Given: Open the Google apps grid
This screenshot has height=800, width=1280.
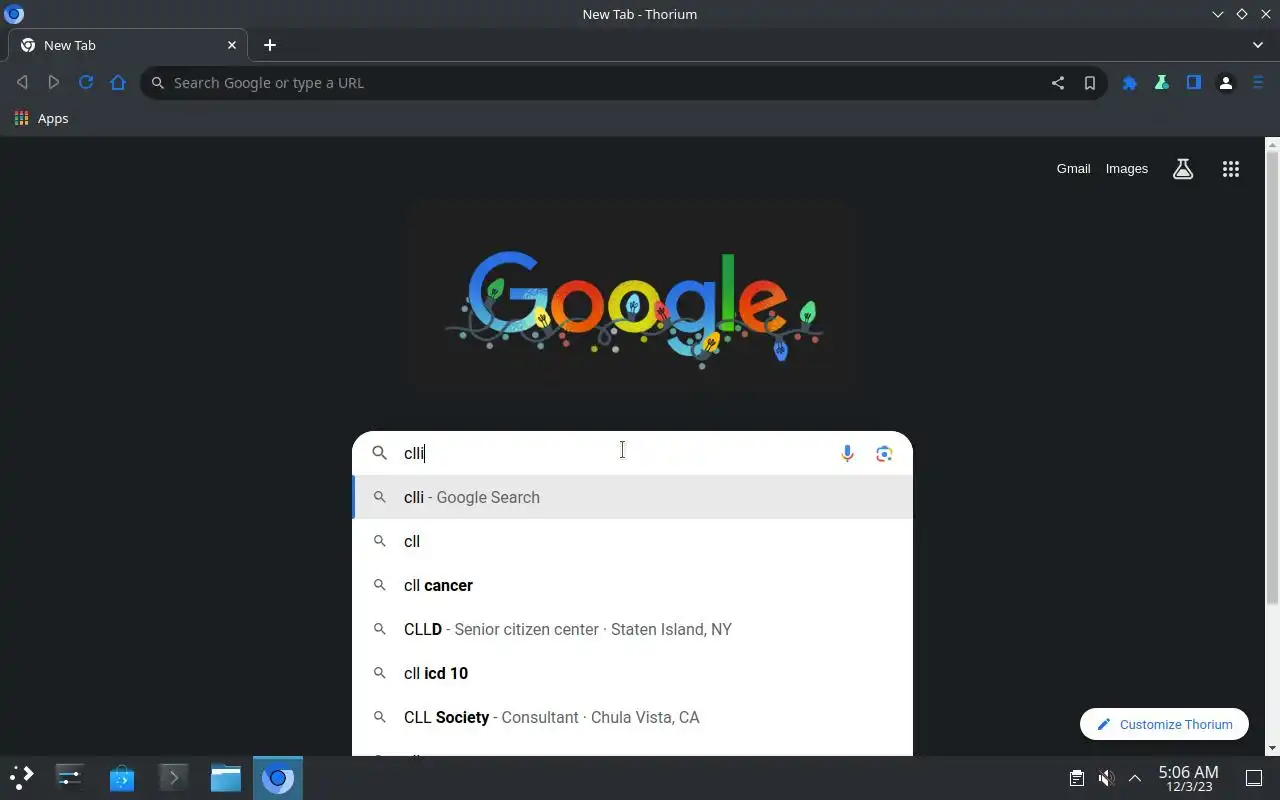Looking at the screenshot, I should pyautogui.click(x=1231, y=169).
